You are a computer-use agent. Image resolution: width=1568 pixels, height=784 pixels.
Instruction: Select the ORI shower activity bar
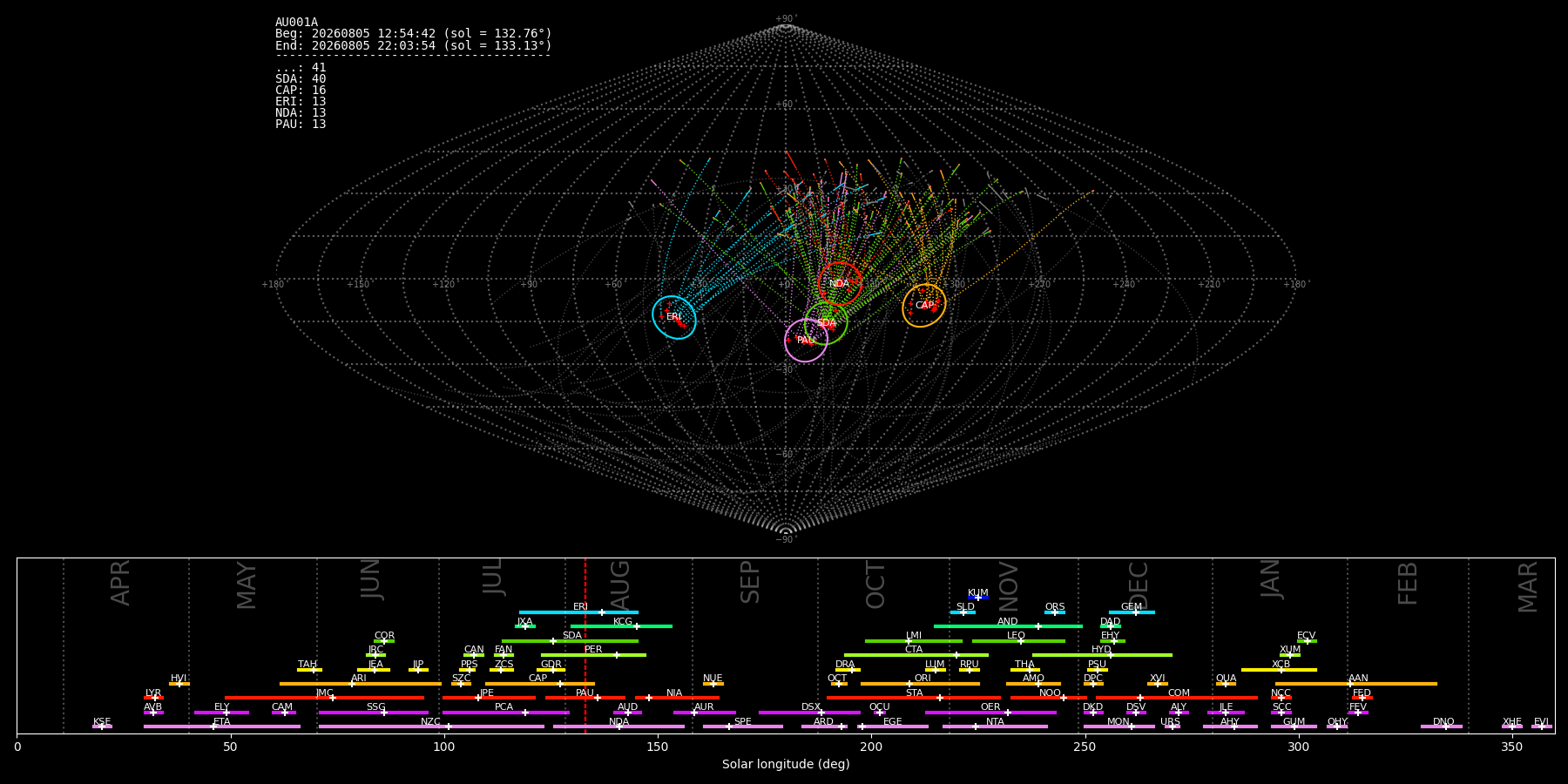coord(920,684)
